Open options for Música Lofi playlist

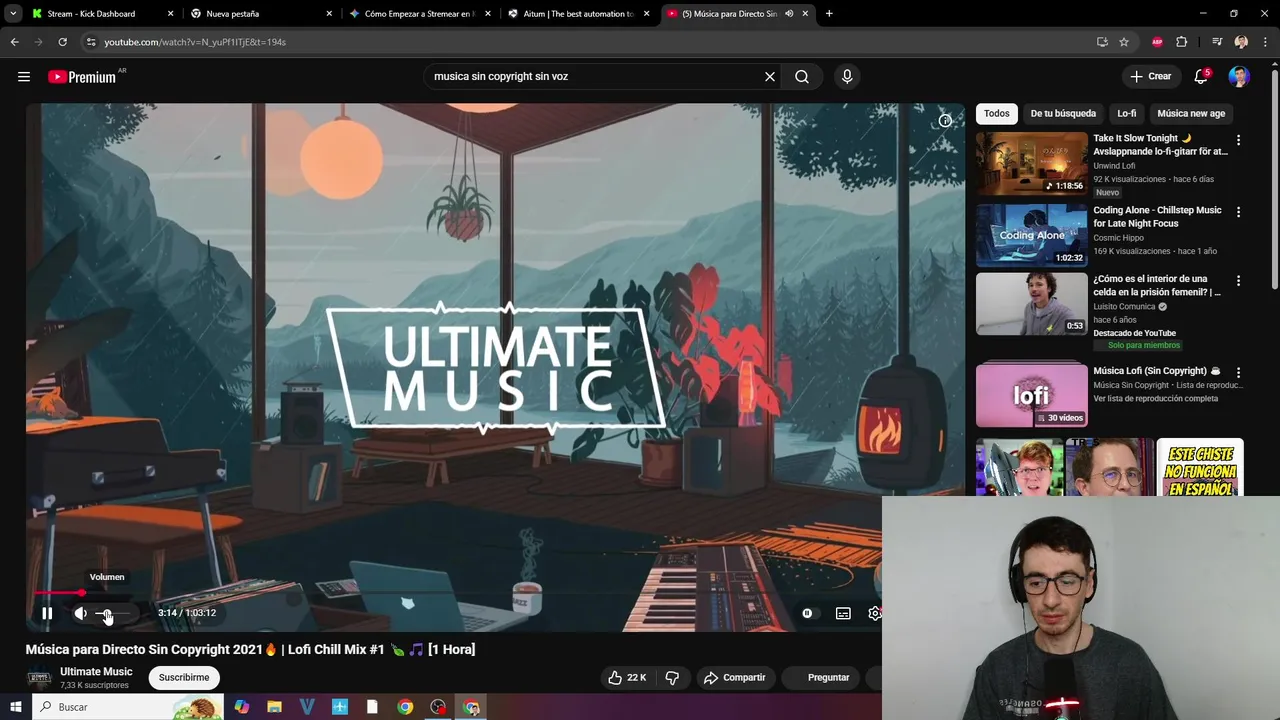(x=1238, y=372)
